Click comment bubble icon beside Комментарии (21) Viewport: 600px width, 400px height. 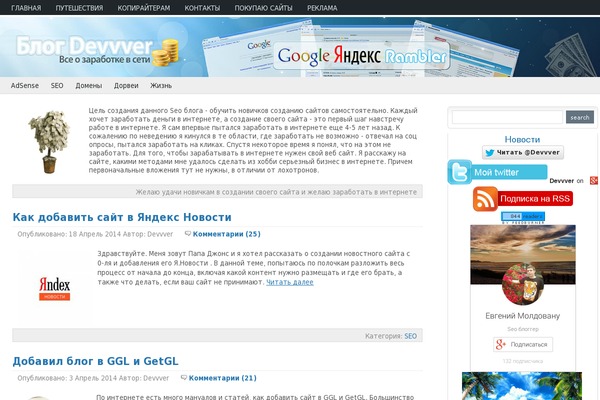click(184, 377)
